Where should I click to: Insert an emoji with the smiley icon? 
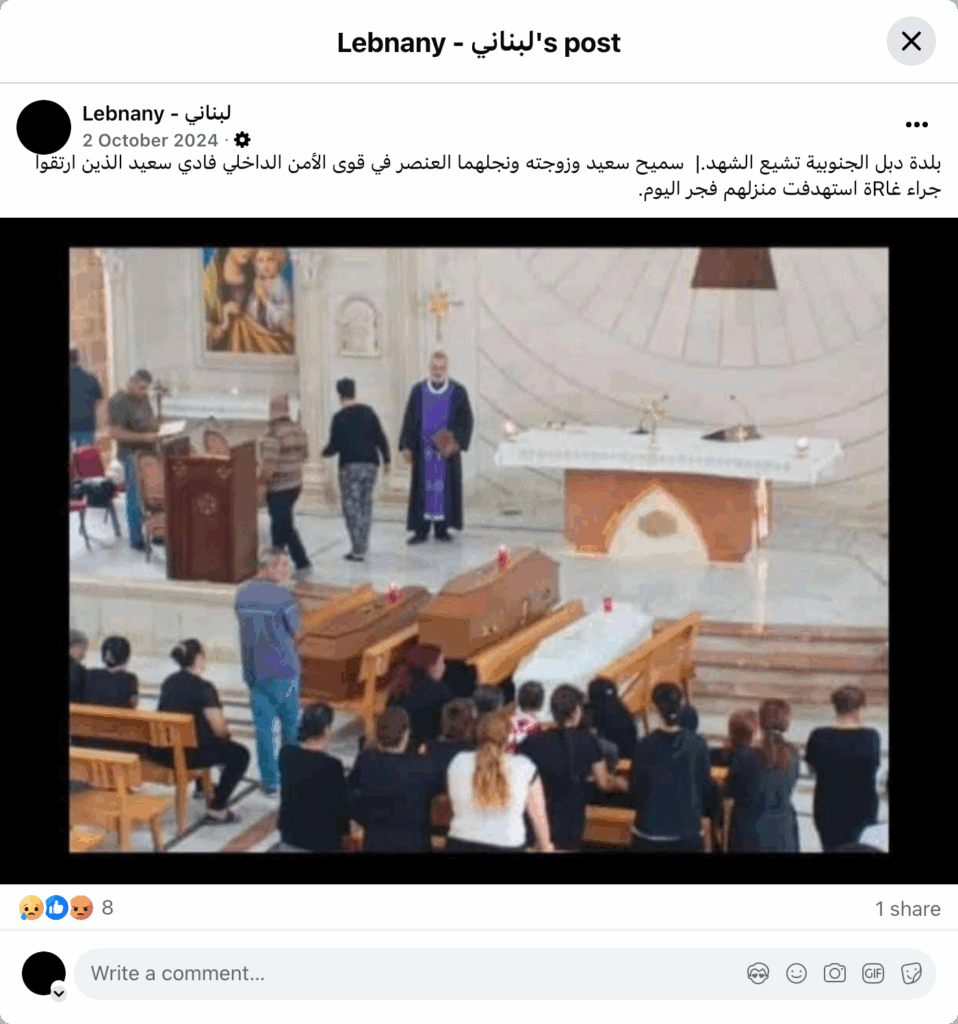[796, 974]
